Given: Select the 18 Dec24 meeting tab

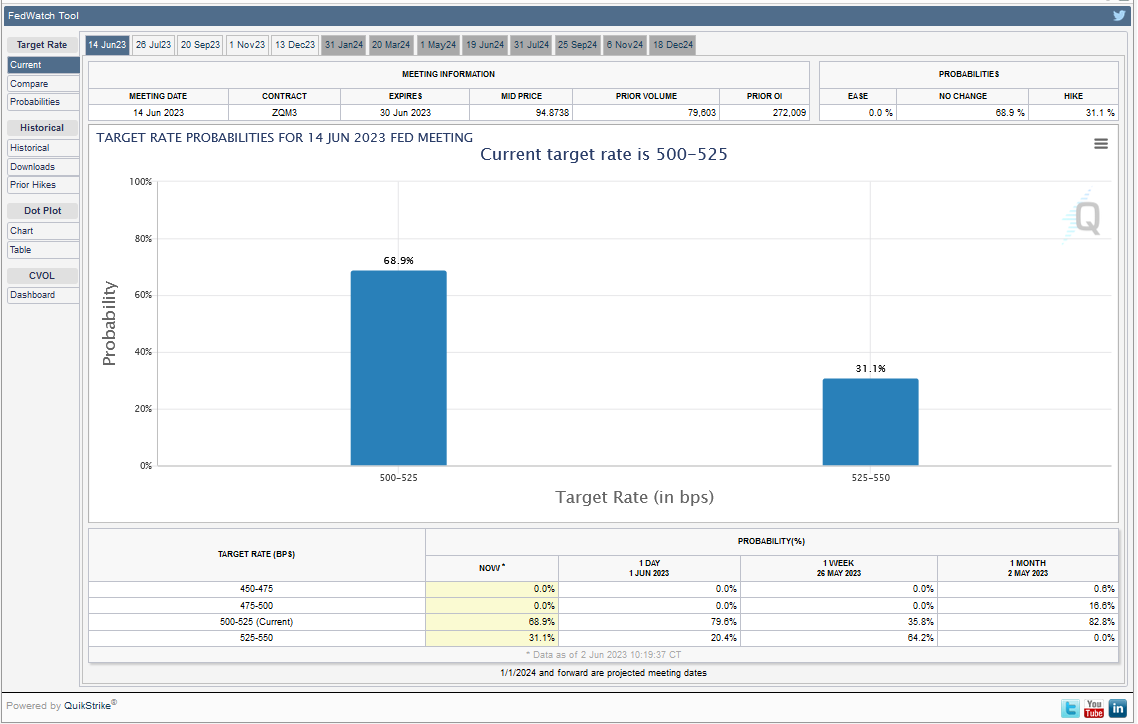Looking at the screenshot, I should click(673, 45).
